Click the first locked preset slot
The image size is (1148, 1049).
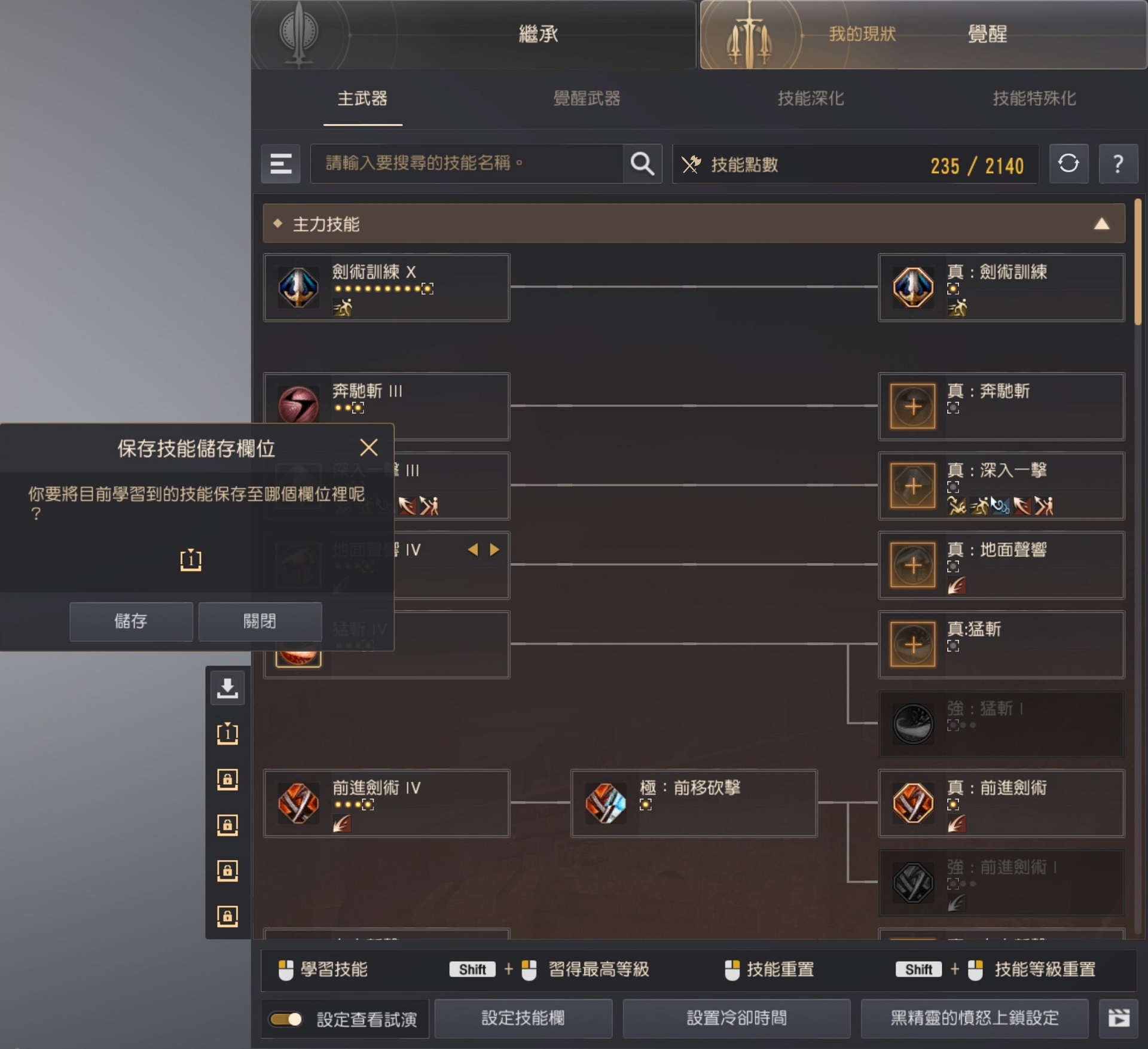[x=227, y=779]
